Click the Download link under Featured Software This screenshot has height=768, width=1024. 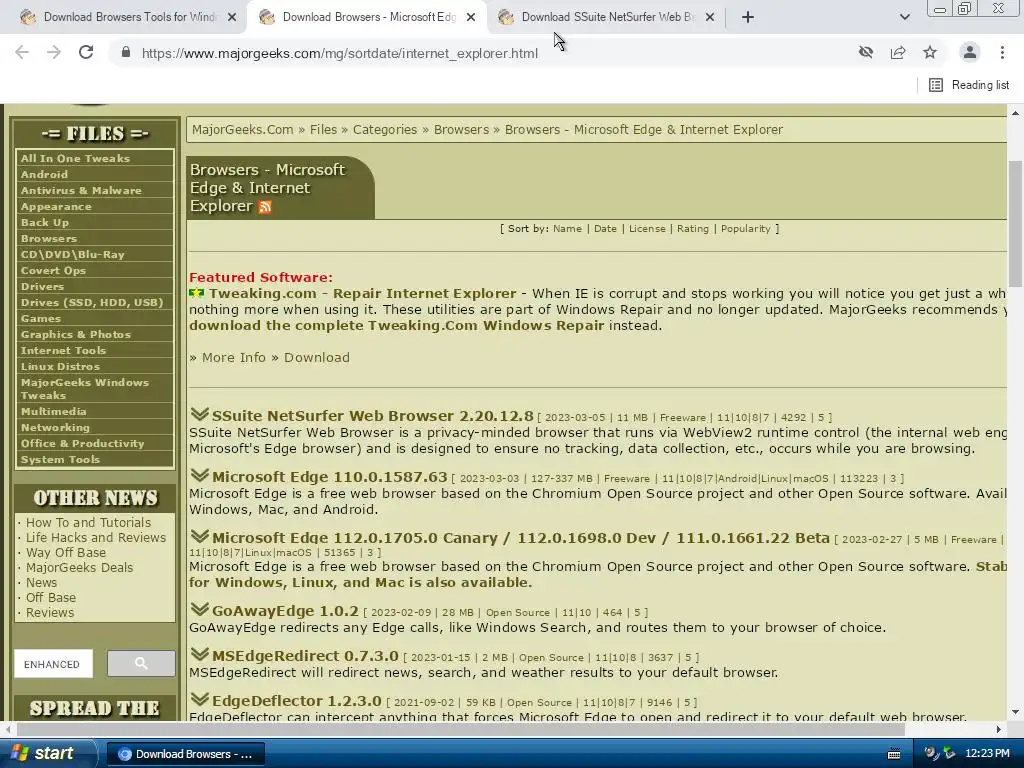[317, 357]
